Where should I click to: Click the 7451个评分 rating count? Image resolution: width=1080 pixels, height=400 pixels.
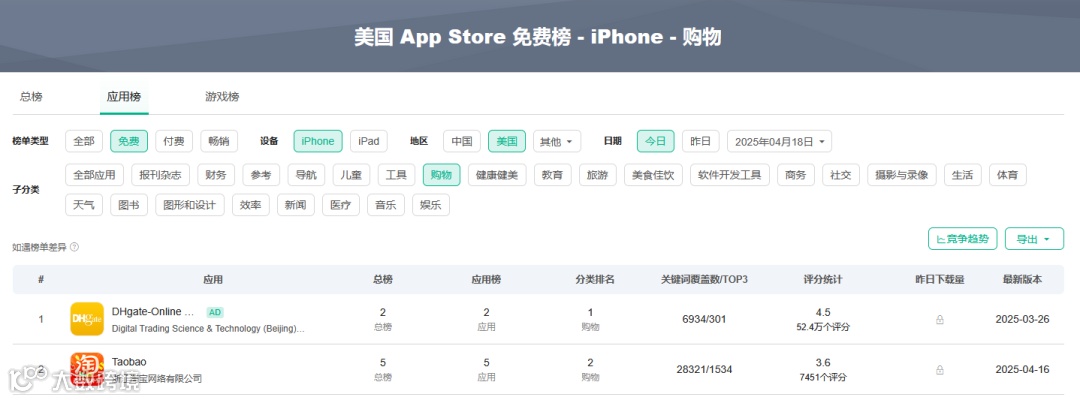822,377
